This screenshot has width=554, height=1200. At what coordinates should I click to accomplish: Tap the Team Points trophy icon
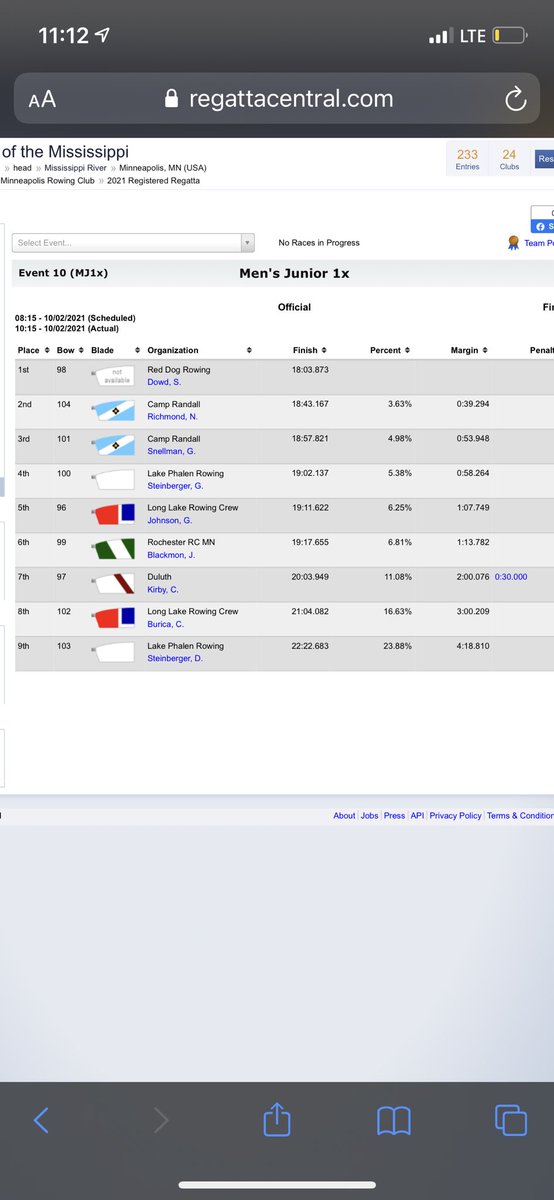[513, 243]
